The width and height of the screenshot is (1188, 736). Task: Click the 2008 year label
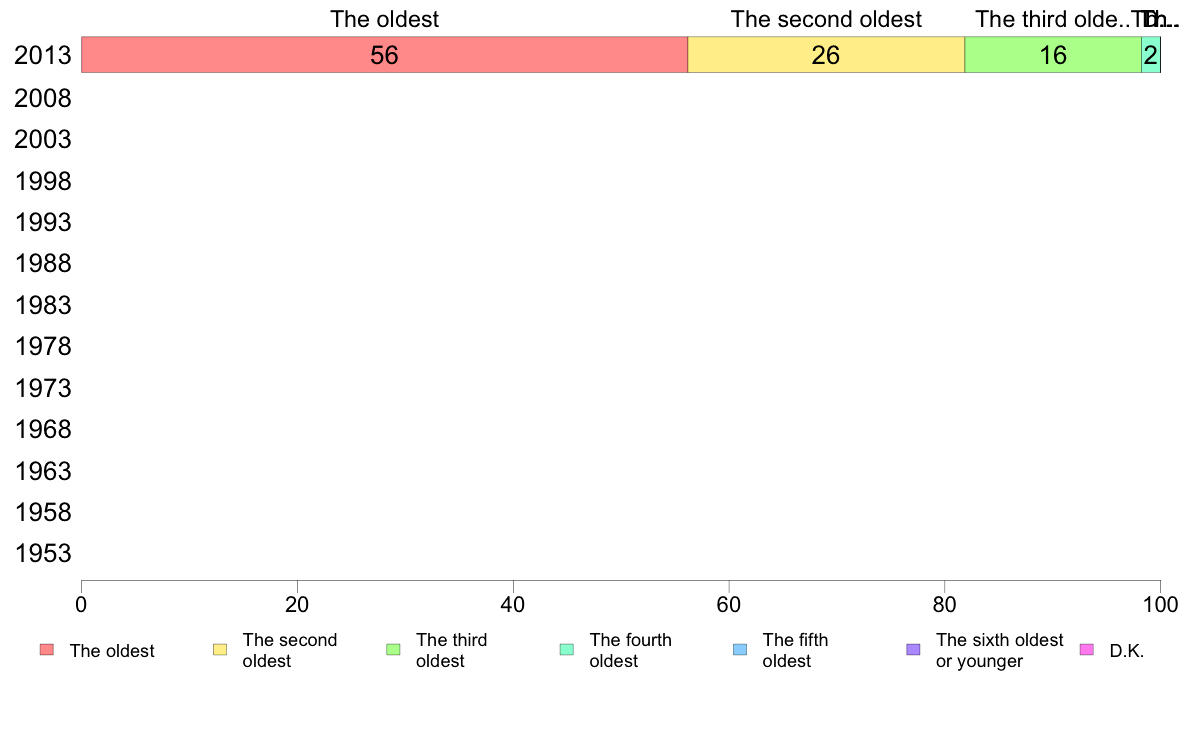click(42, 99)
